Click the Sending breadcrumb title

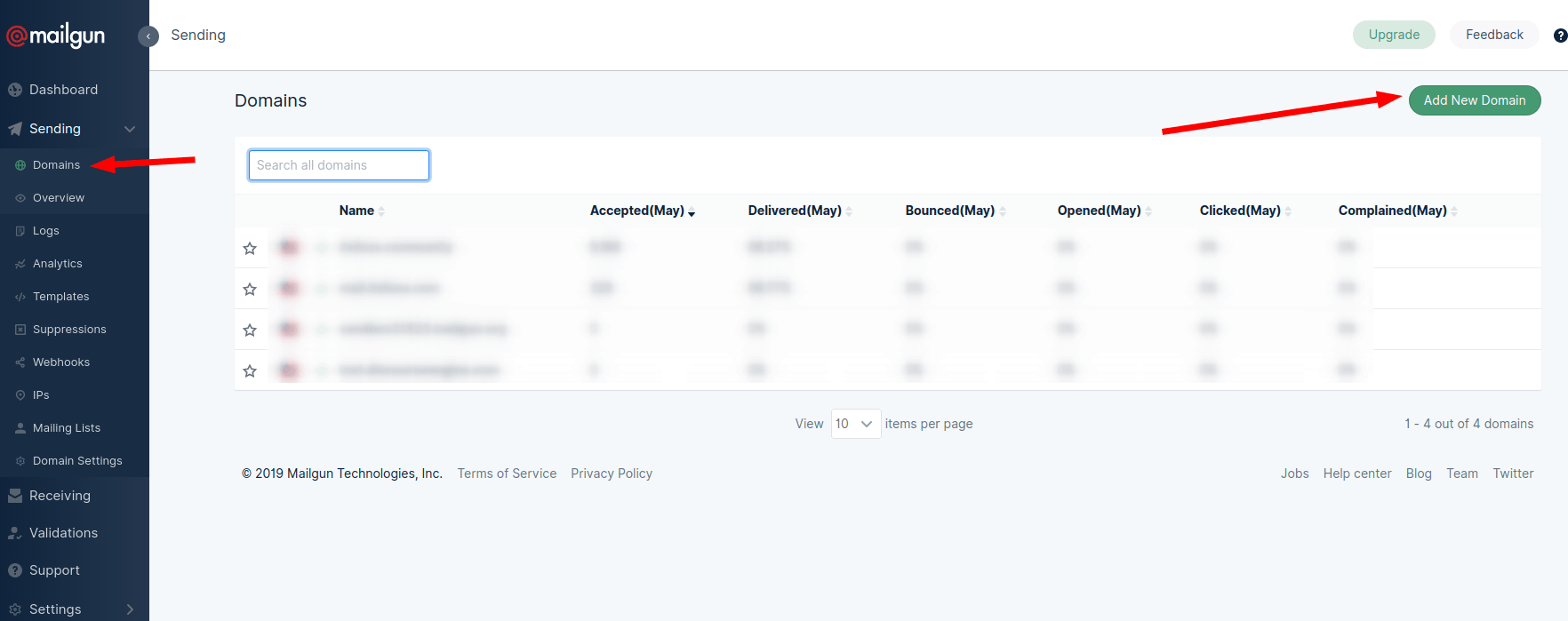(x=198, y=35)
